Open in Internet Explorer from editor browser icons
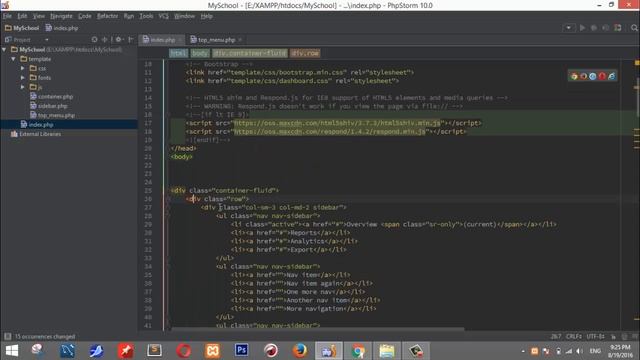The image size is (640, 360). (611, 76)
